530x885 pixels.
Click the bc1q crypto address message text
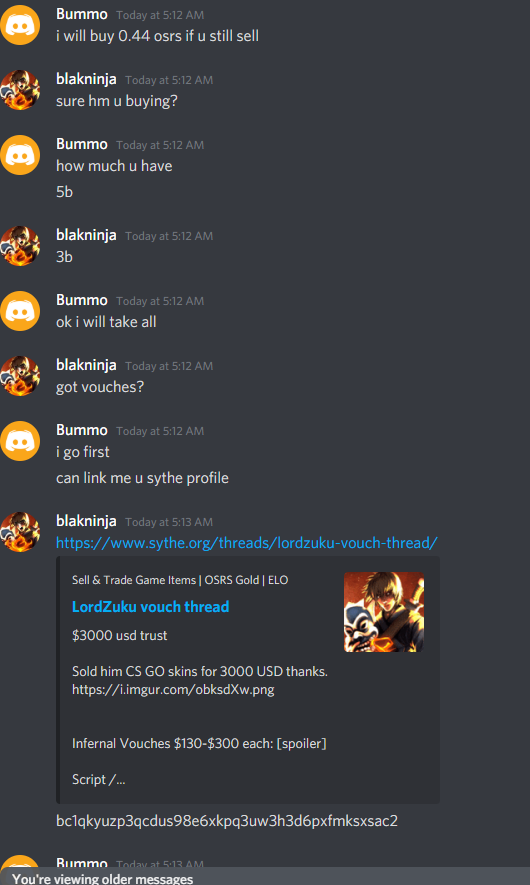coord(227,821)
